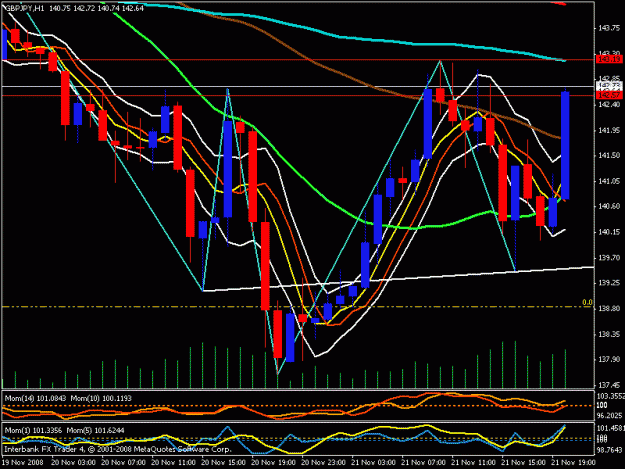Select the 137.45 price axis value
The image size is (625, 469).
(609, 385)
